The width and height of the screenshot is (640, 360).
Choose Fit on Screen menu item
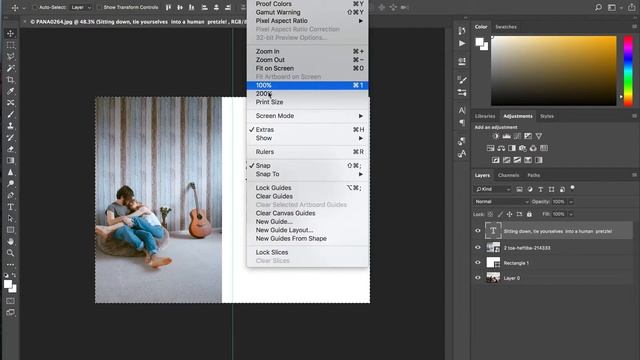[308, 68]
